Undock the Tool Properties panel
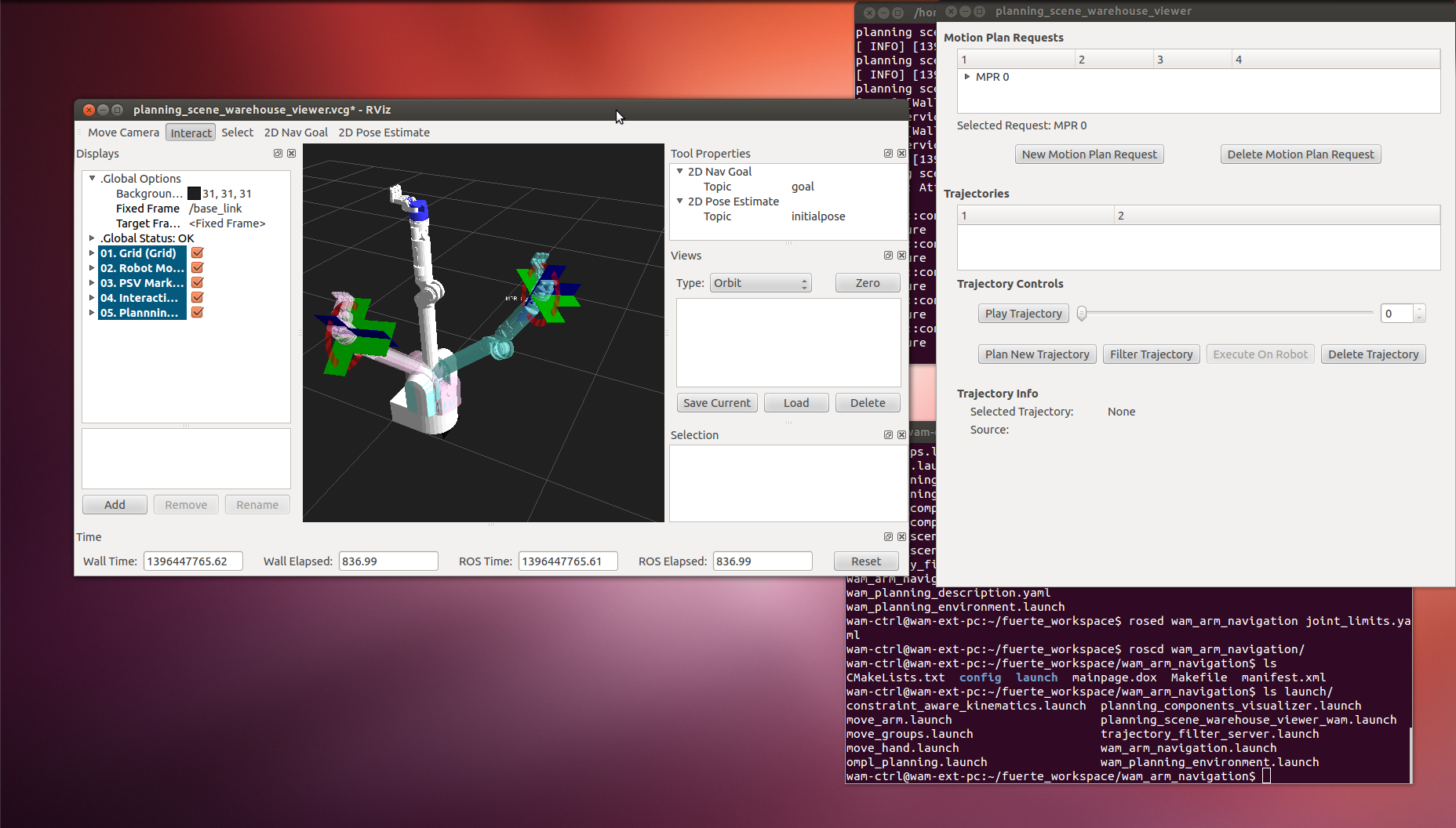This screenshot has height=828, width=1456. pyautogui.click(x=888, y=154)
